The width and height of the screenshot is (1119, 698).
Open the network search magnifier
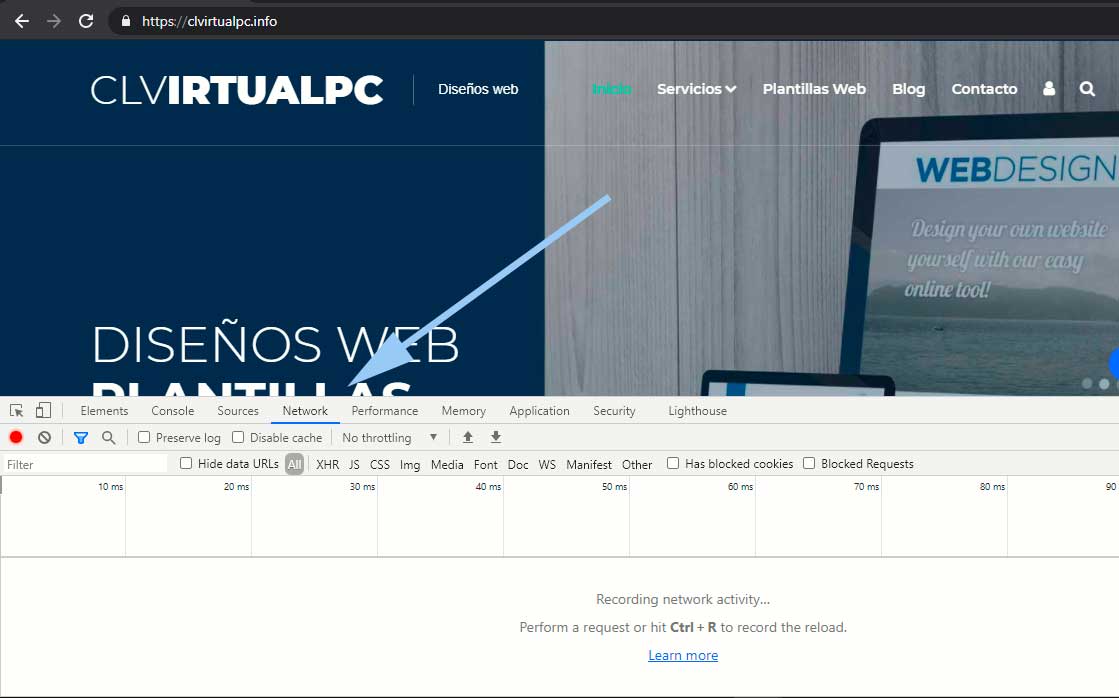point(108,437)
